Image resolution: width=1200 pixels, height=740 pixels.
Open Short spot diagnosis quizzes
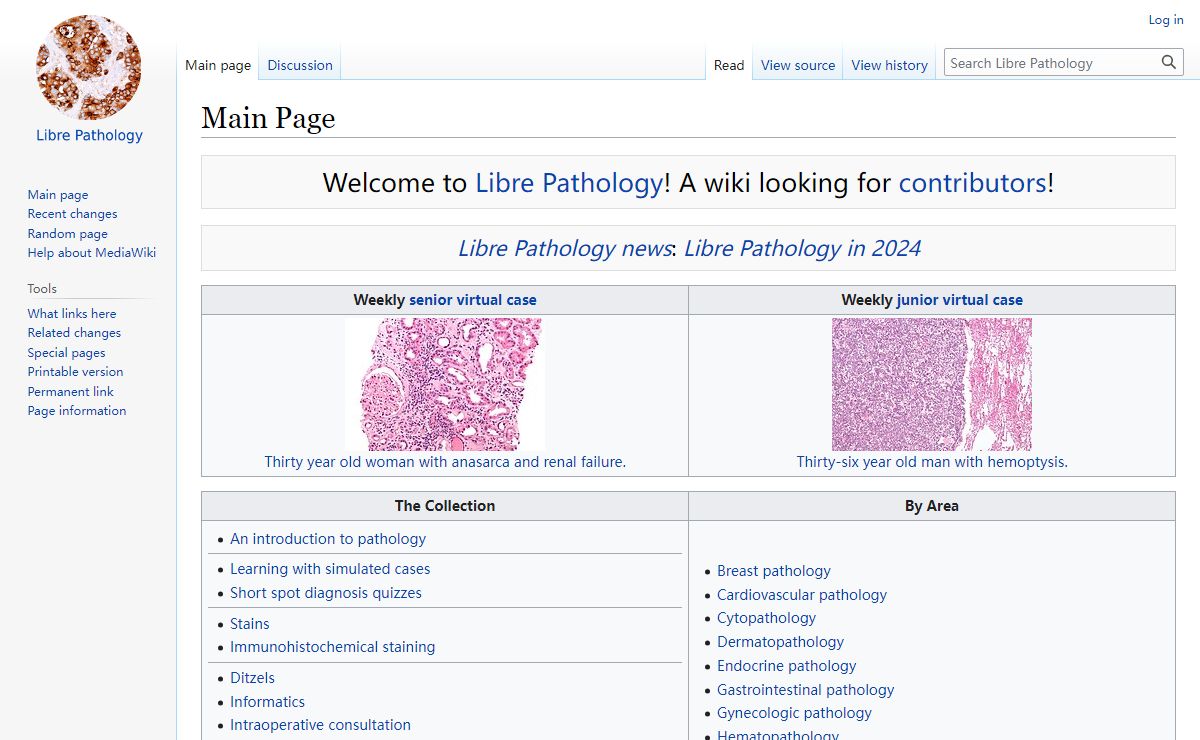(326, 593)
